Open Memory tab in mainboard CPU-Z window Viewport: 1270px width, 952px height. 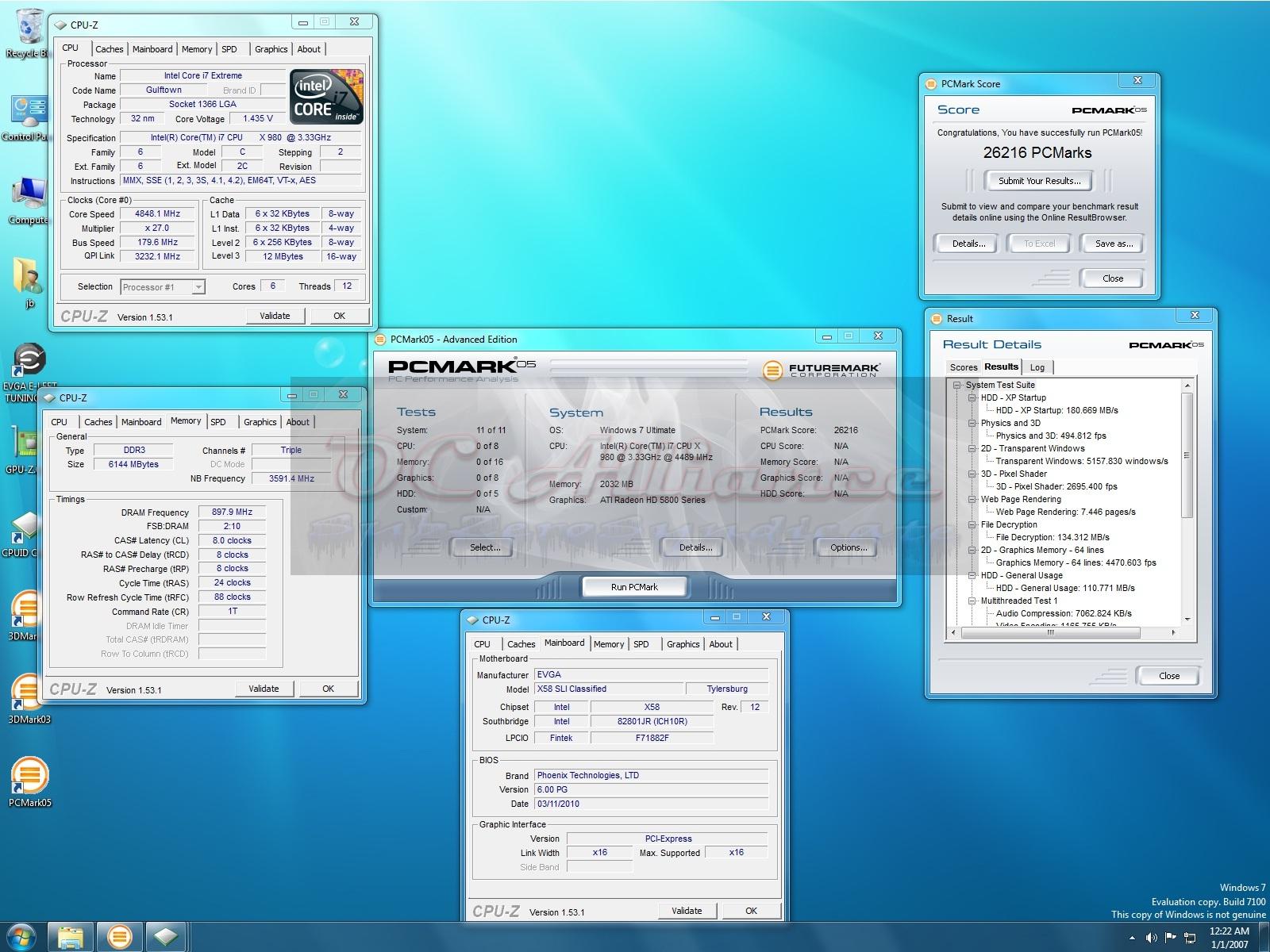(x=609, y=644)
